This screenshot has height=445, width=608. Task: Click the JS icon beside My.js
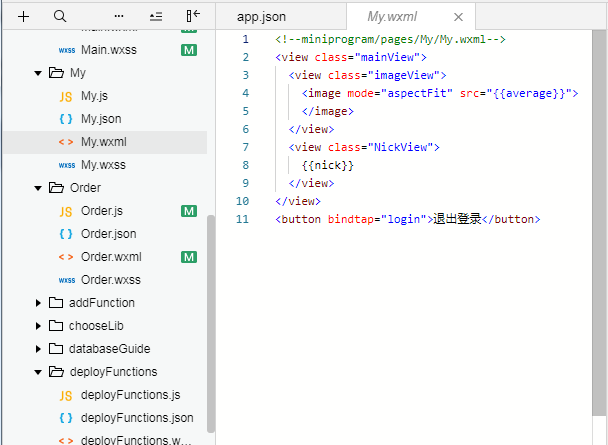pyautogui.click(x=66, y=96)
